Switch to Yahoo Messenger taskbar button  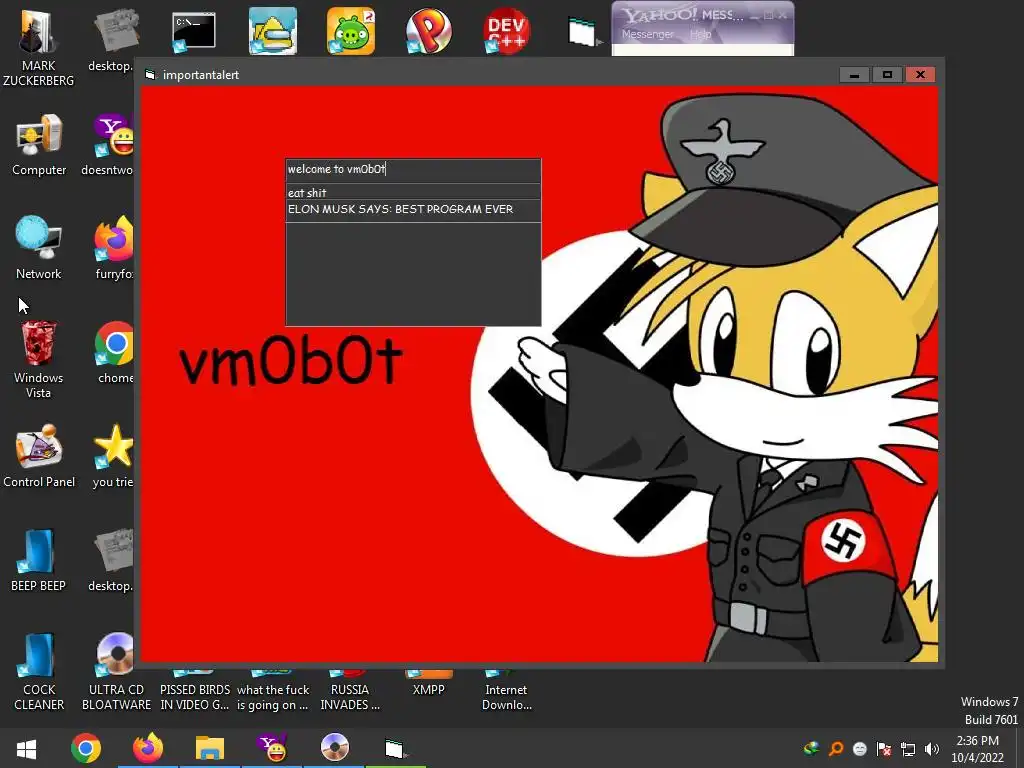[x=272, y=748]
